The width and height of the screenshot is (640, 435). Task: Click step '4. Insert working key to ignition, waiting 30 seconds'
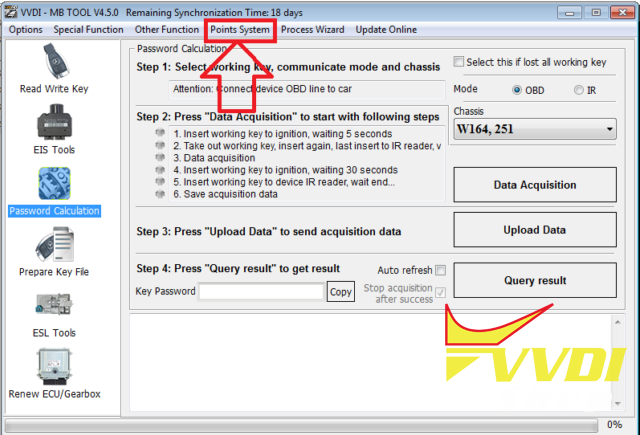click(285, 170)
